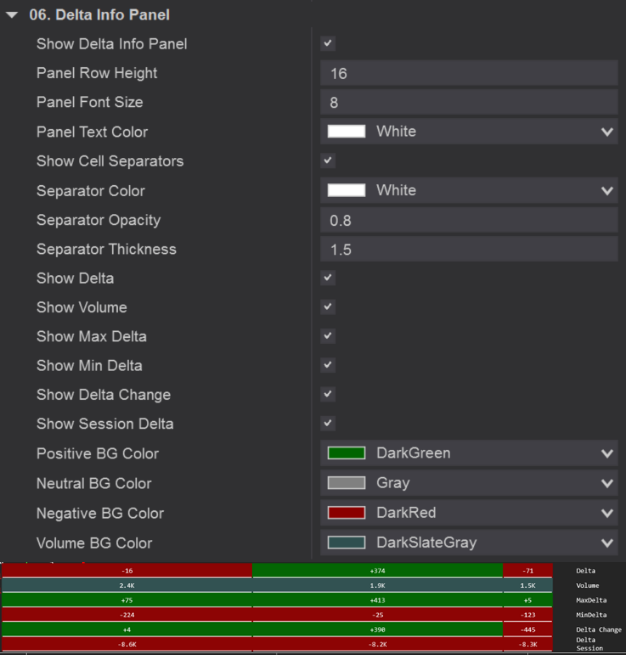The image size is (626, 656).
Task: Click the Separator Opacity field showing 0.8
Action: (468, 220)
